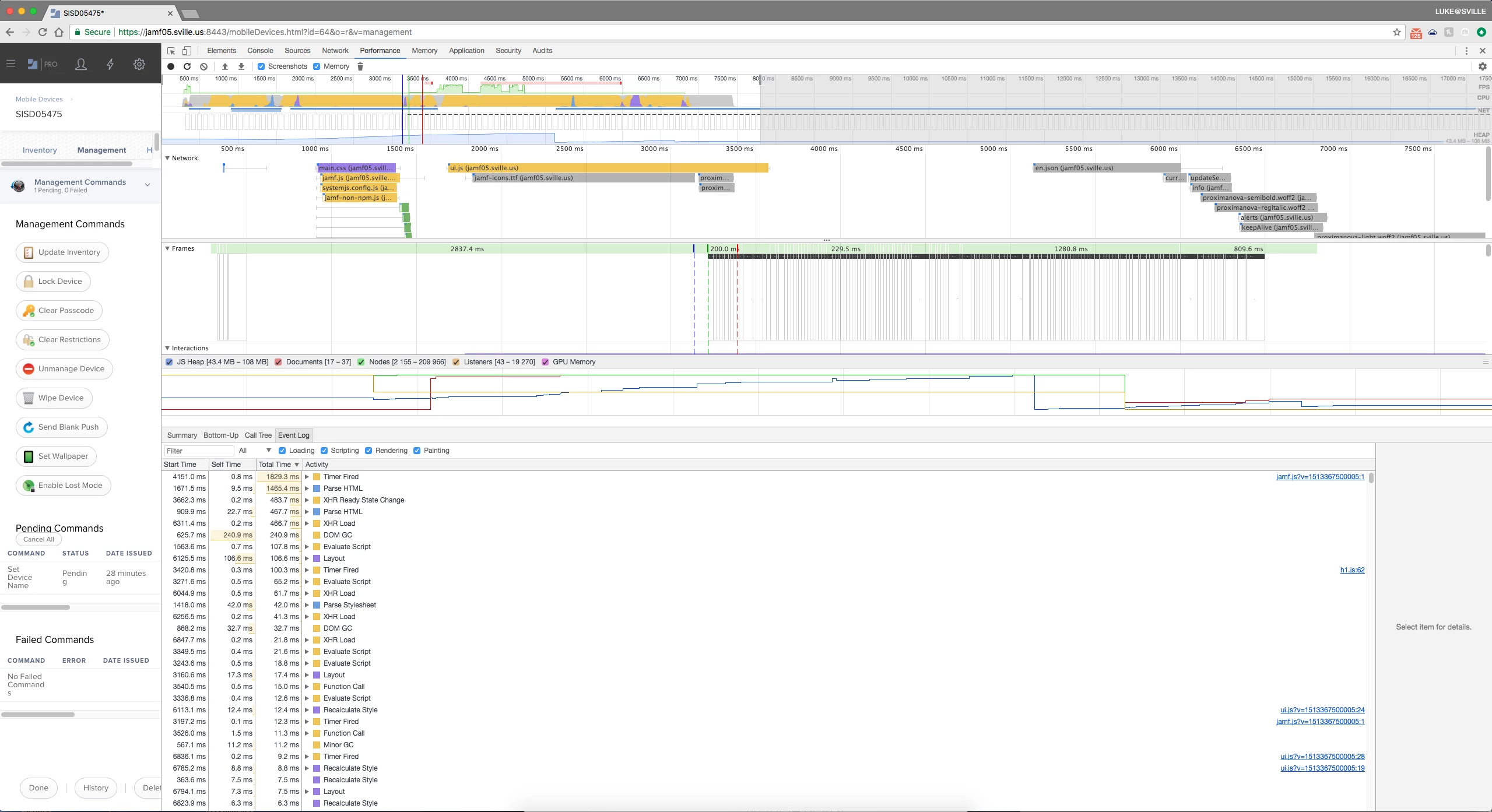
Task: Click the Wipe Device button
Action: pos(54,398)
